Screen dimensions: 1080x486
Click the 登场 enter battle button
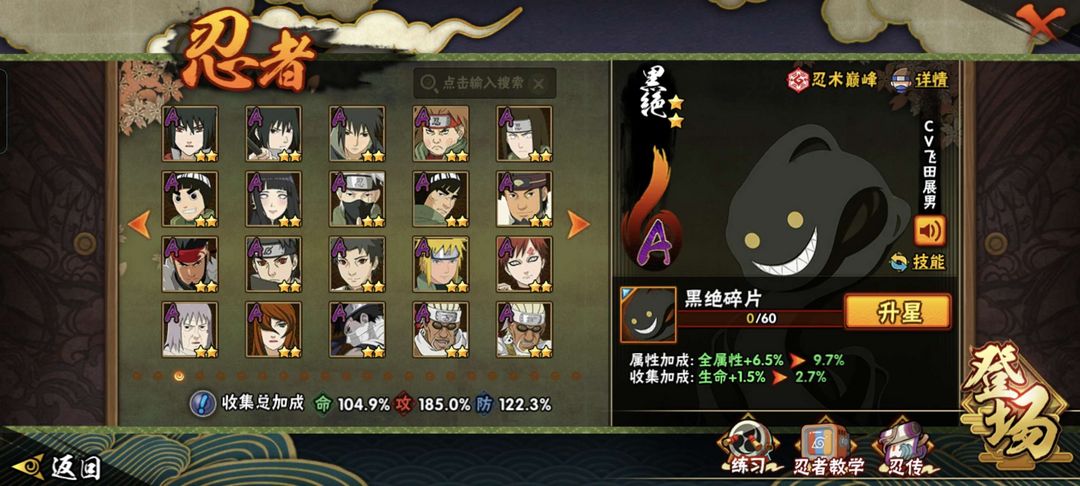click(1012, 406)
